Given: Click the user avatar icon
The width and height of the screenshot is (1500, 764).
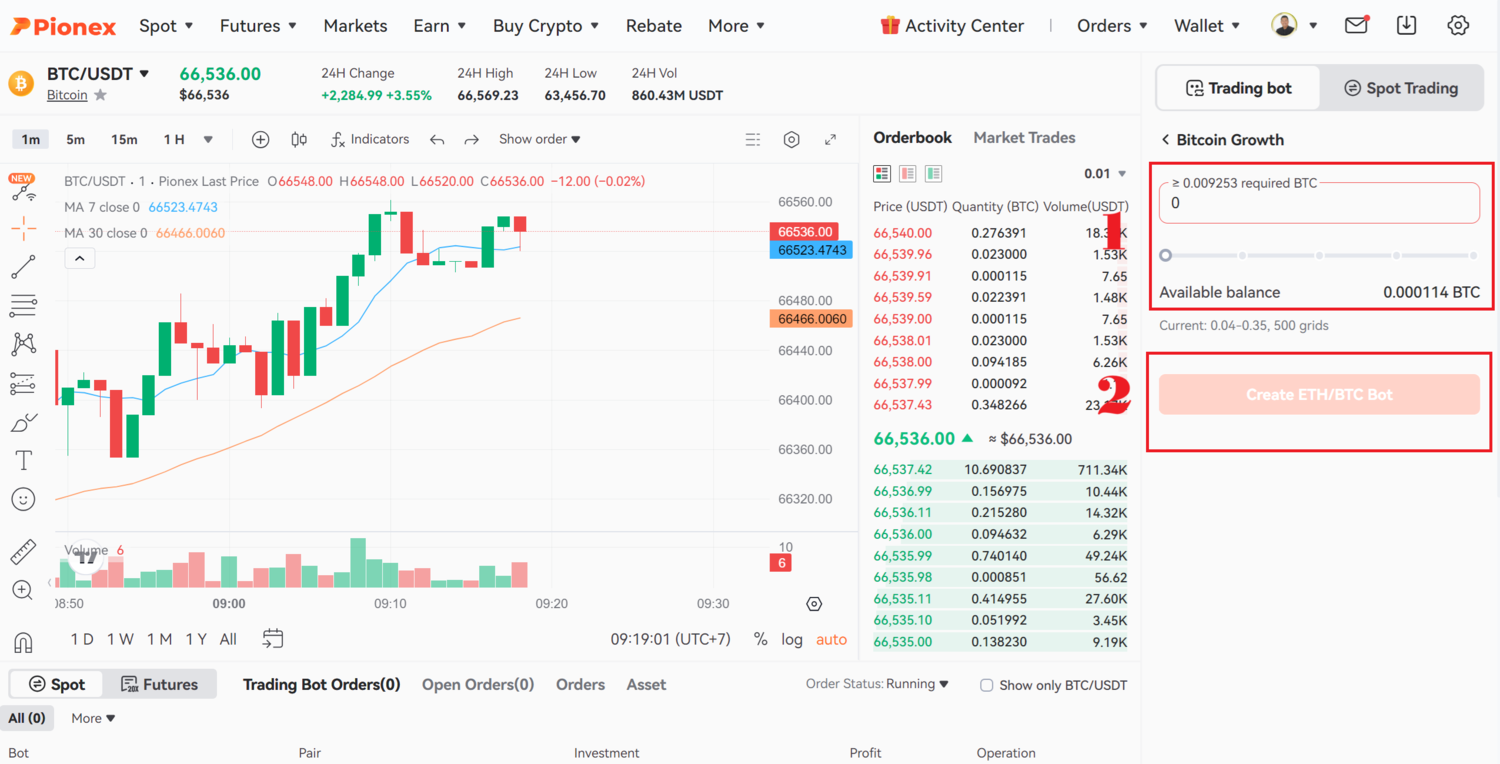Looking at the screenshot, I should coord(1284,26).
